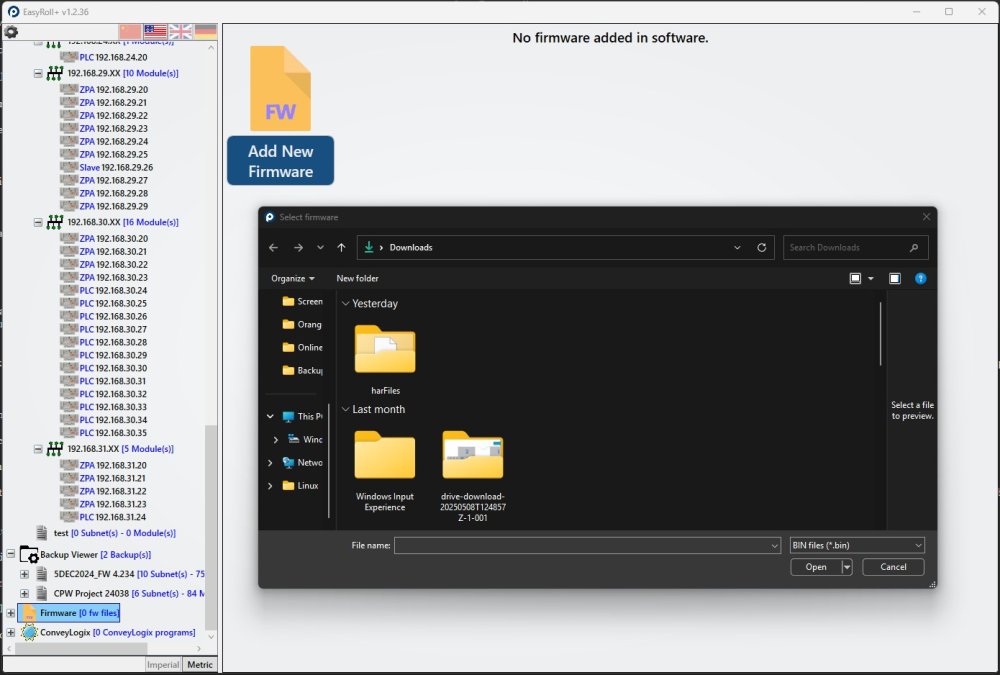The width and height of the screenshot is (1000, 675).
Task: Switch units to Metric
Action: coord(200,664)
